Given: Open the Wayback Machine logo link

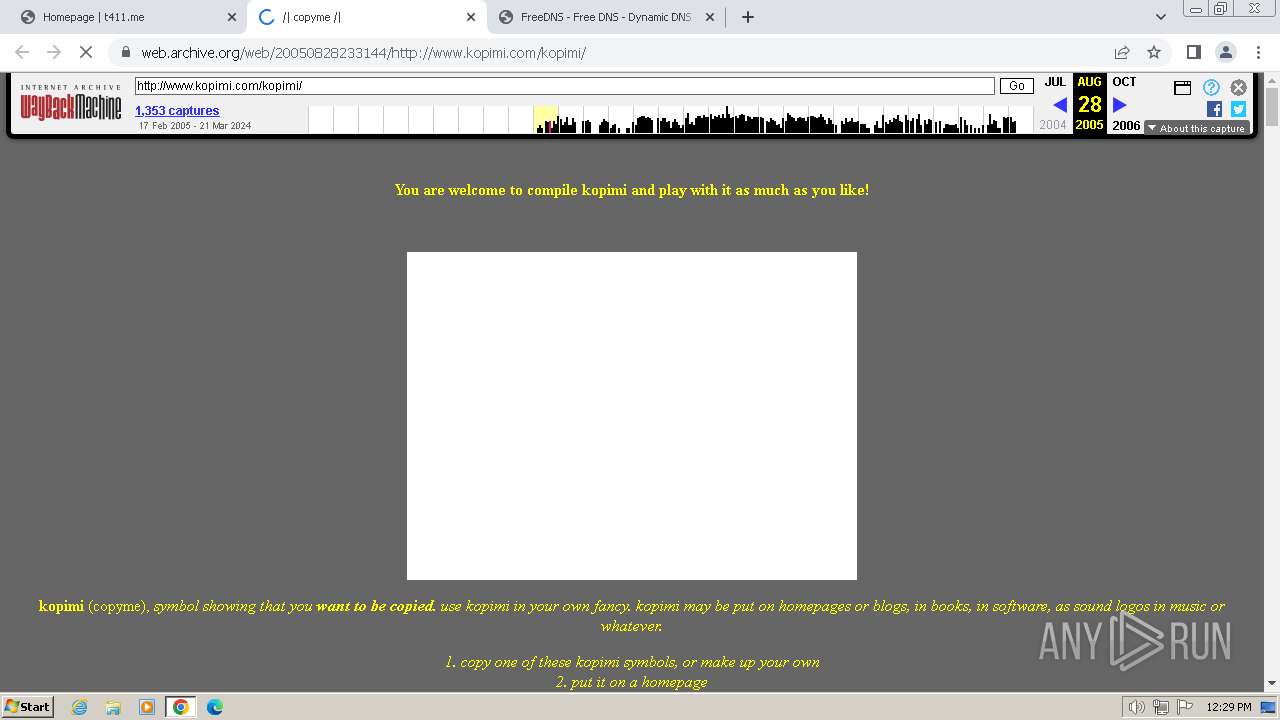Looking at the screenshot, I should (x=70, y=104).
